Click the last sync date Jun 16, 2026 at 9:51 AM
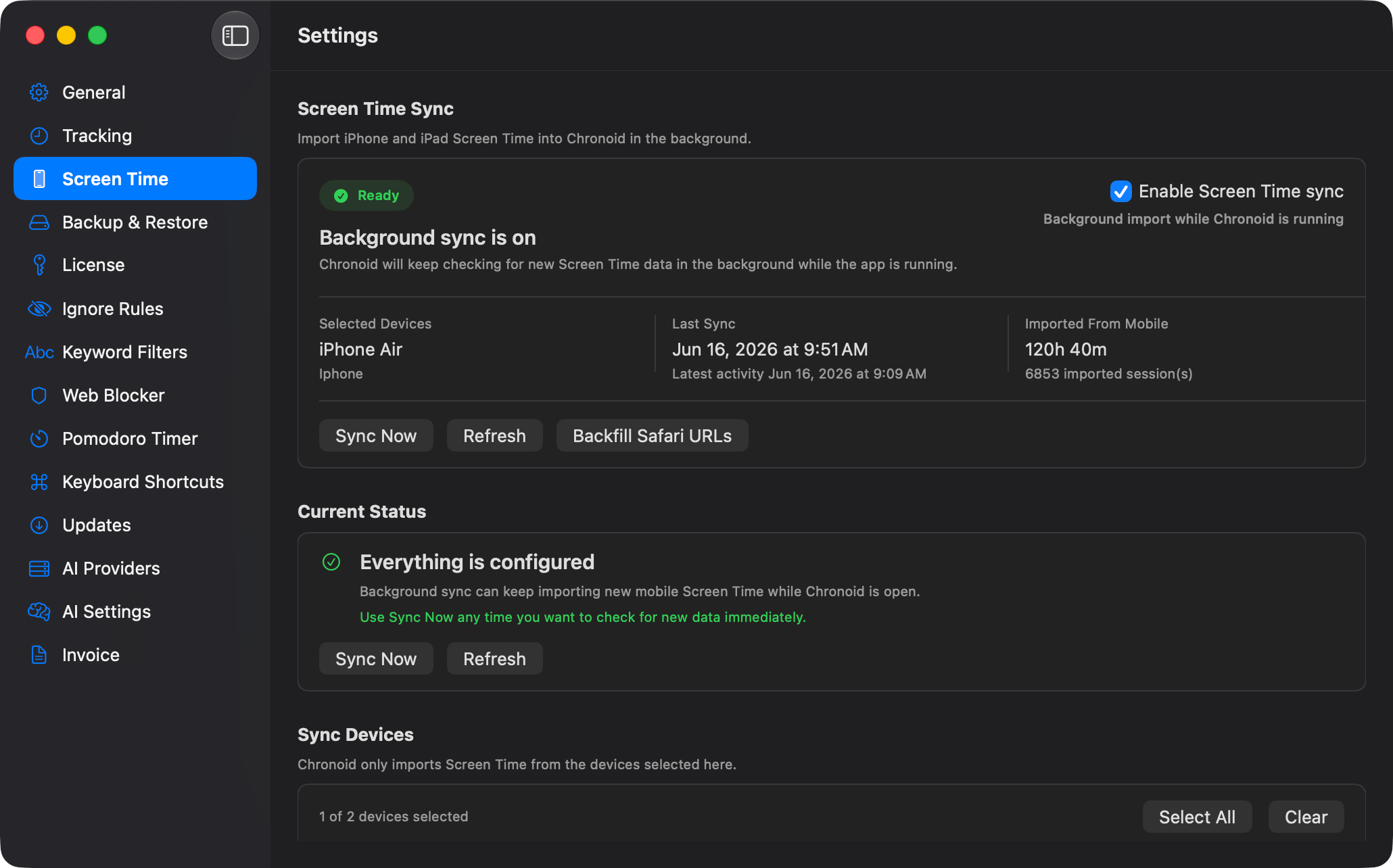 coord(770,349)
